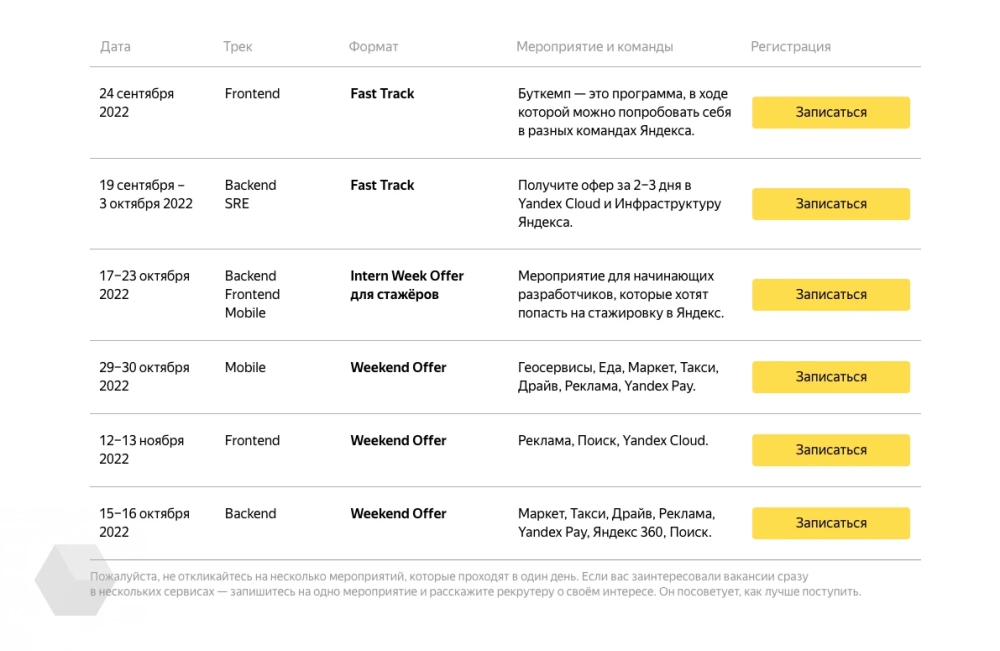The image size is (1000, 651).
Task: Sign up for the Mobile Weekend Offer
Action: tap(830, 377)
